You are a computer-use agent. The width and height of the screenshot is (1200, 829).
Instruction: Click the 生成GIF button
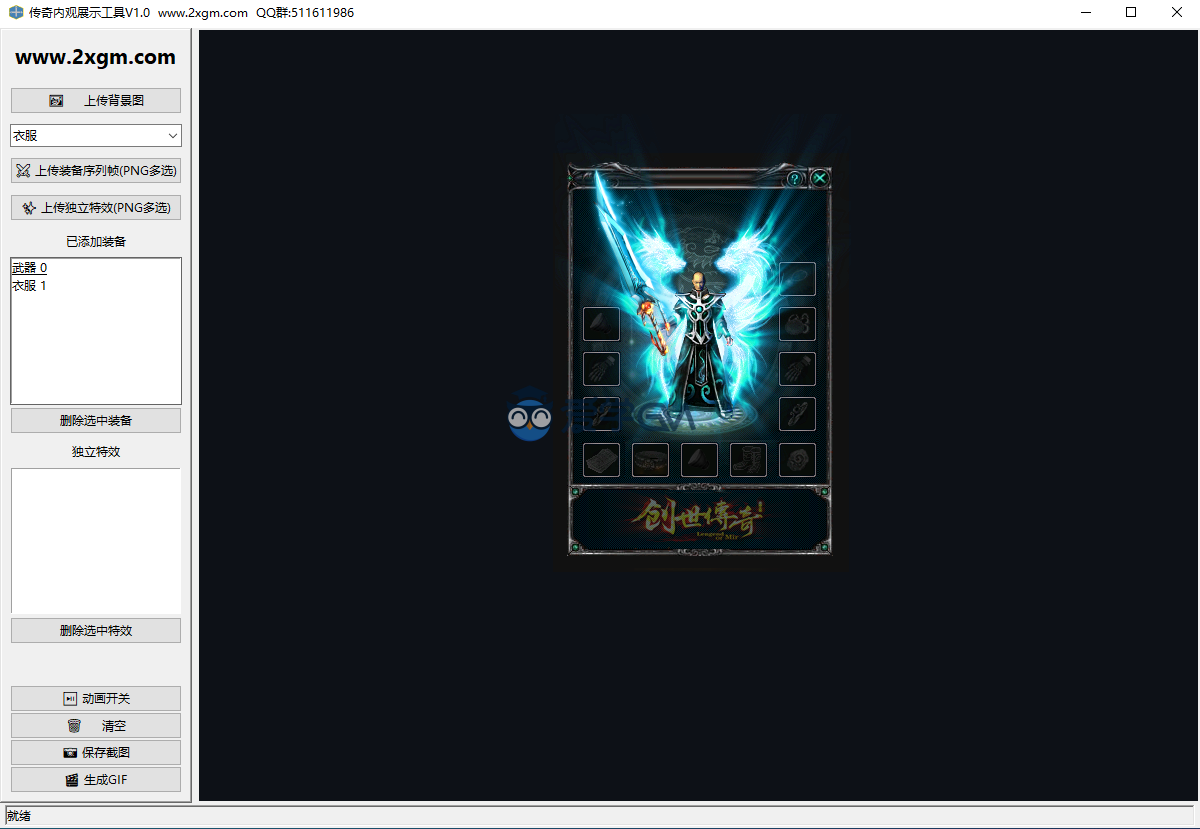pos(96,780)
